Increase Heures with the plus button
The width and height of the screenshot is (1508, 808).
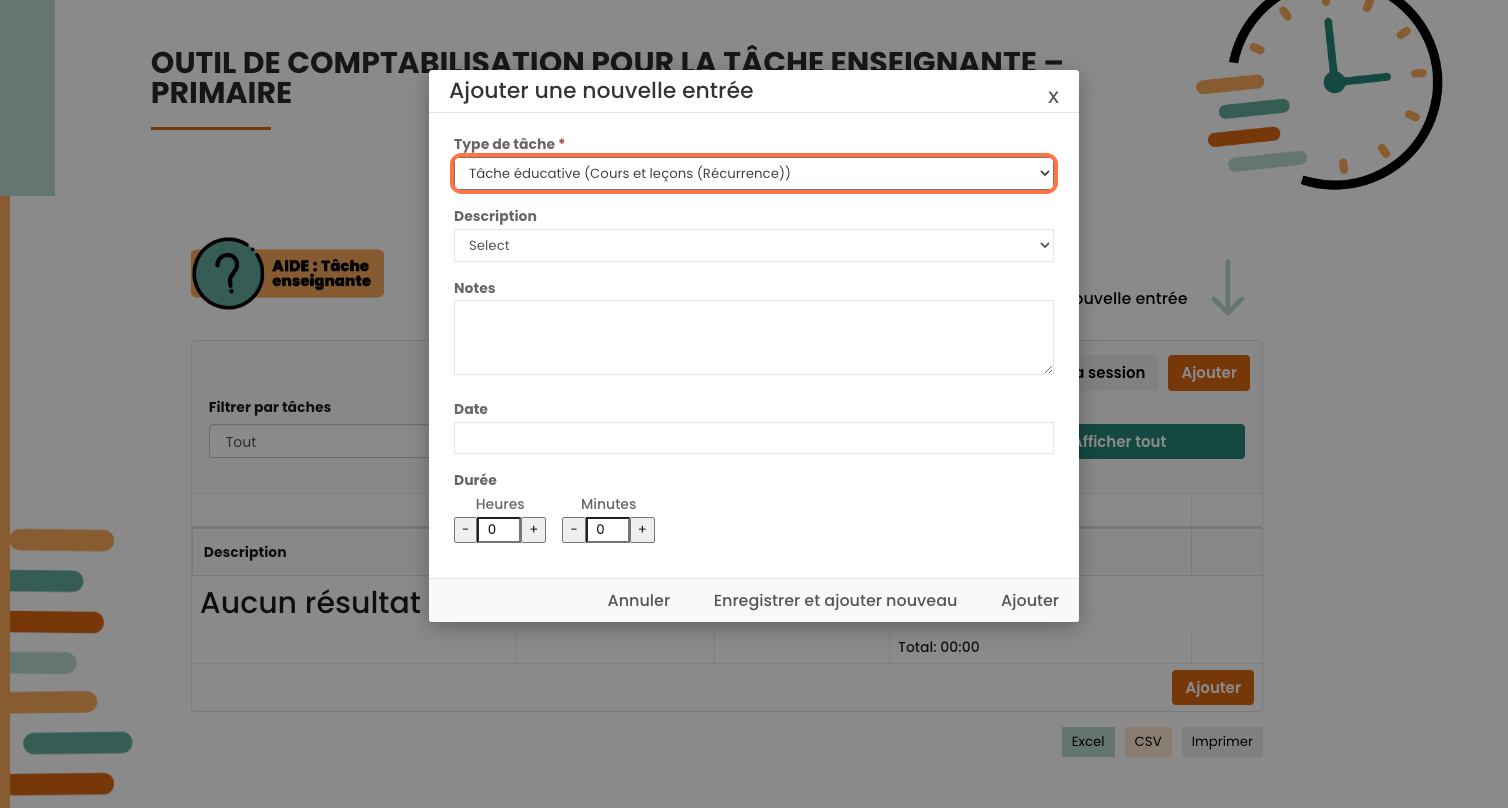(534, 530)
